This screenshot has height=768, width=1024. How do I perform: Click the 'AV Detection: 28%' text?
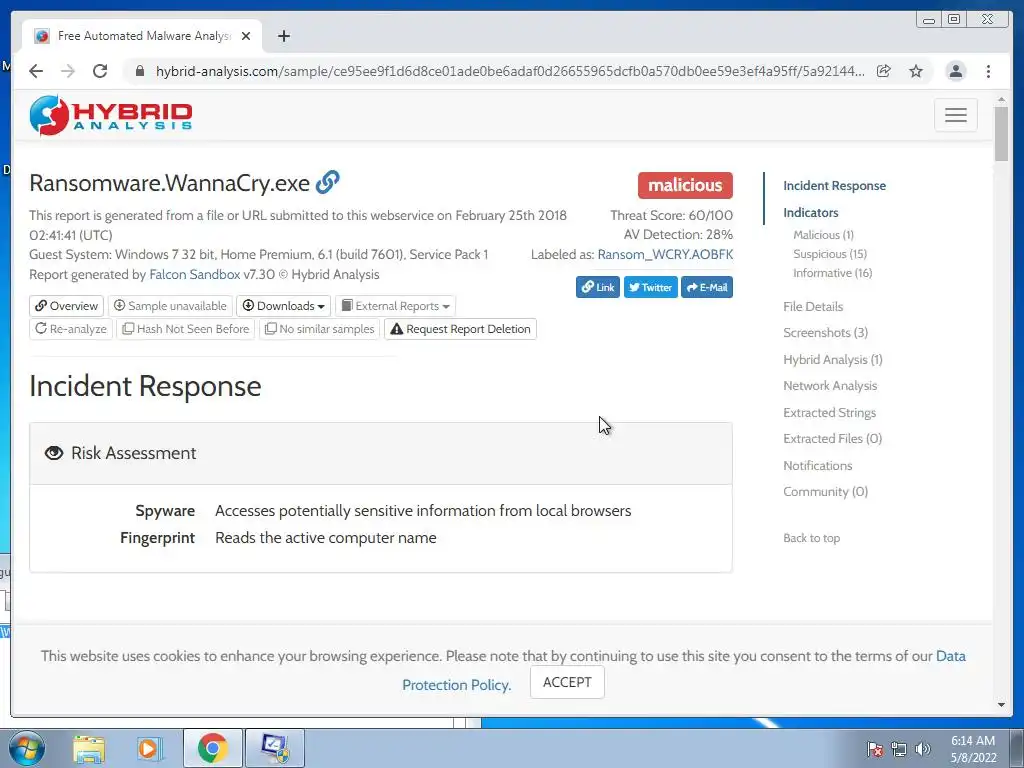pyautogui.click(x=678, y=234)
